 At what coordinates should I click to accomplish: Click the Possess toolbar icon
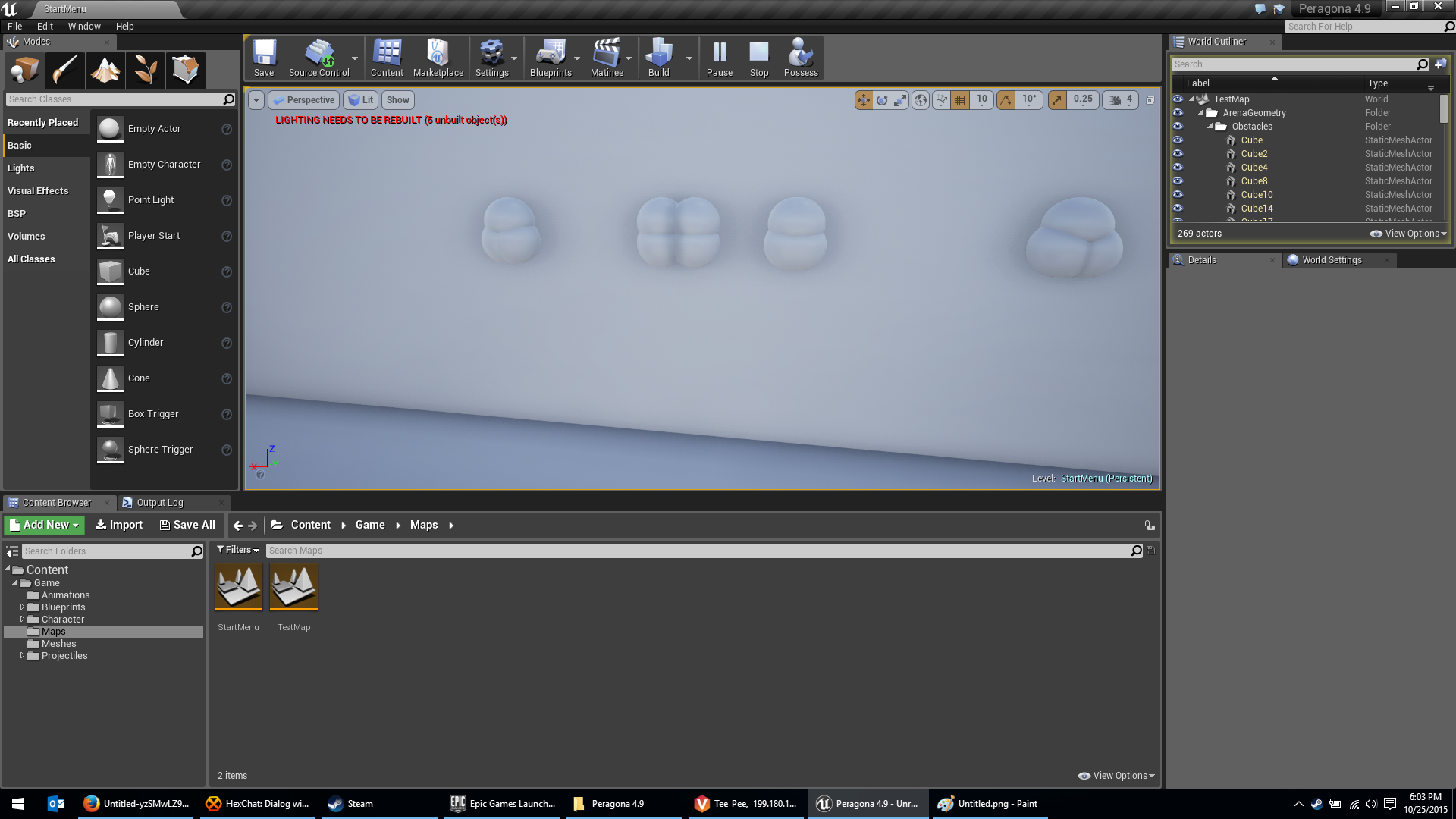click(x=801, y=58)
